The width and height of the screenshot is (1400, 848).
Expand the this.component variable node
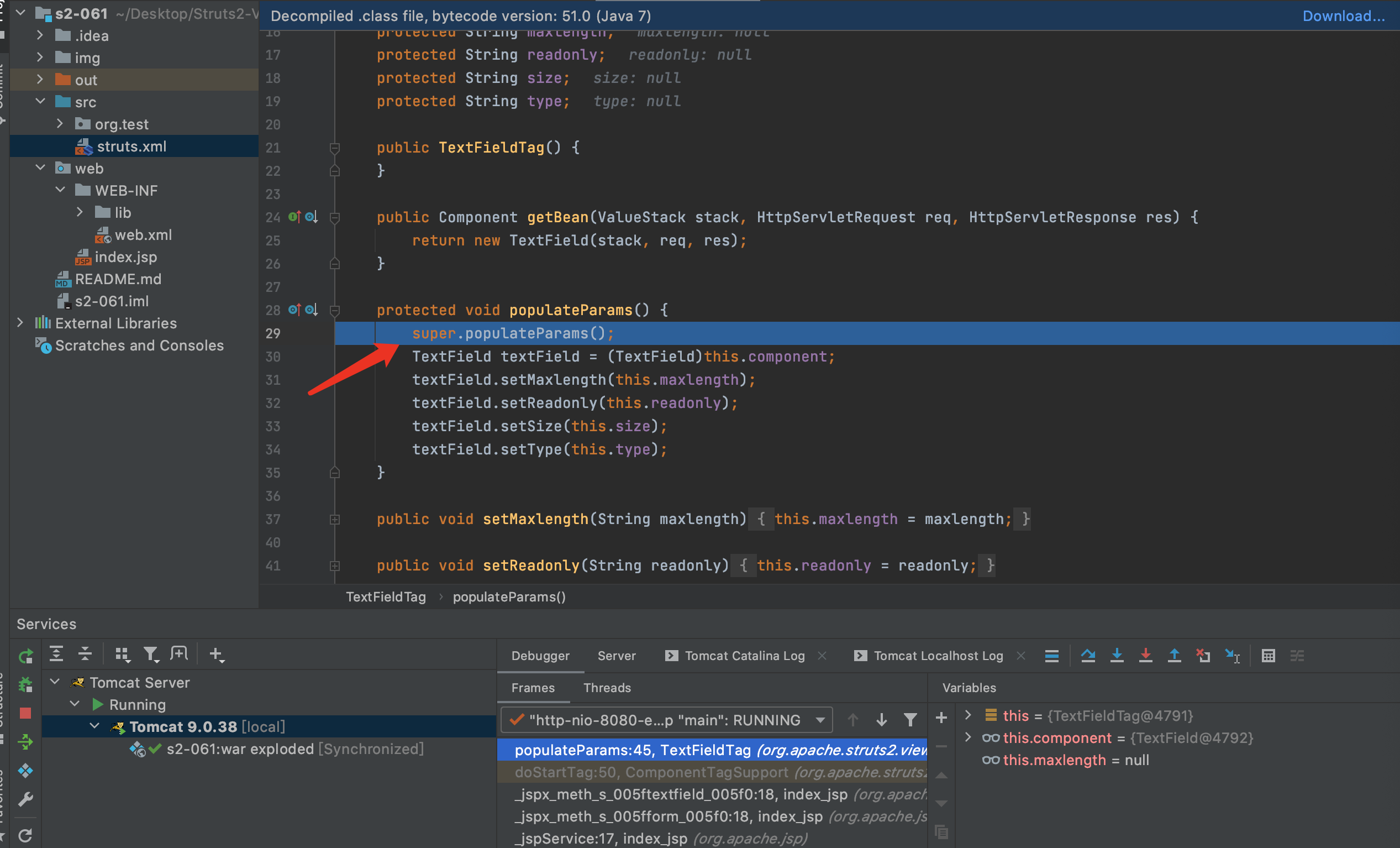968,737
